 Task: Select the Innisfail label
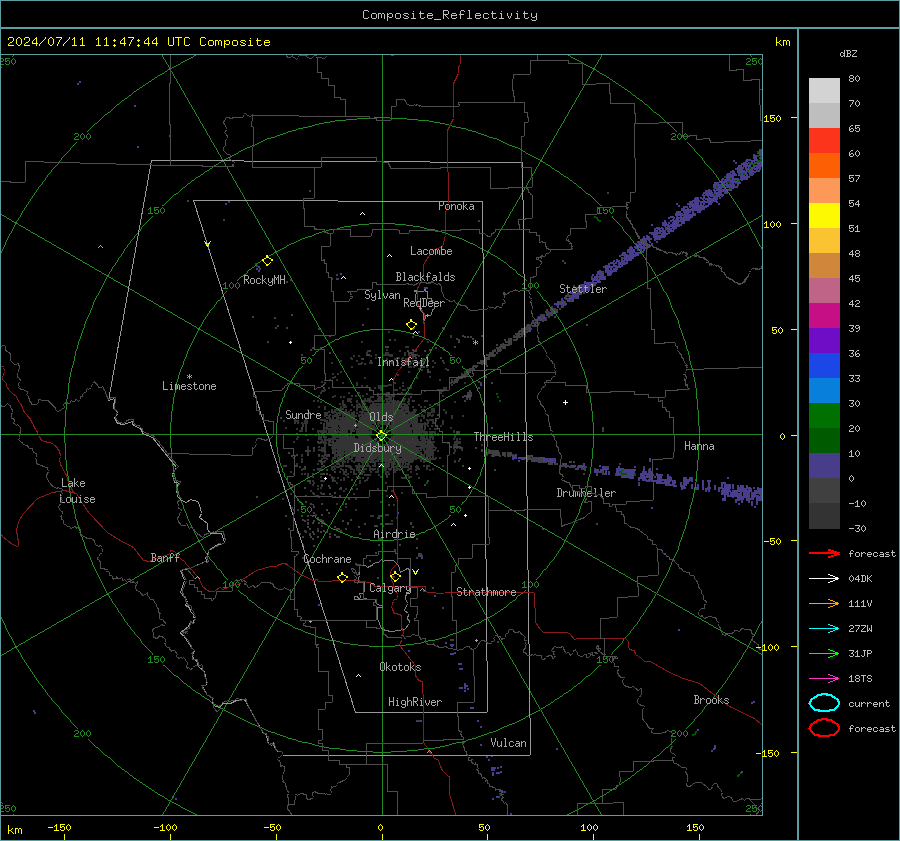point(404,362)
